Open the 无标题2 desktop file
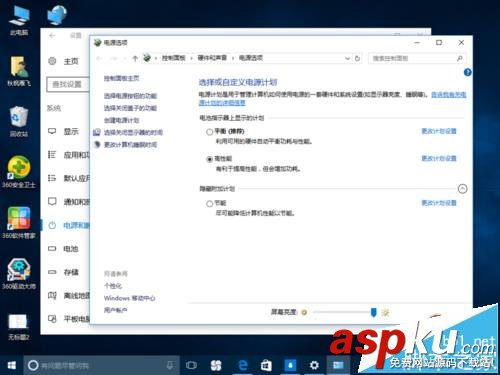Image resolution: width=500 pixels, height=375 pixels. pyautogui.click(x=19, y=327)
